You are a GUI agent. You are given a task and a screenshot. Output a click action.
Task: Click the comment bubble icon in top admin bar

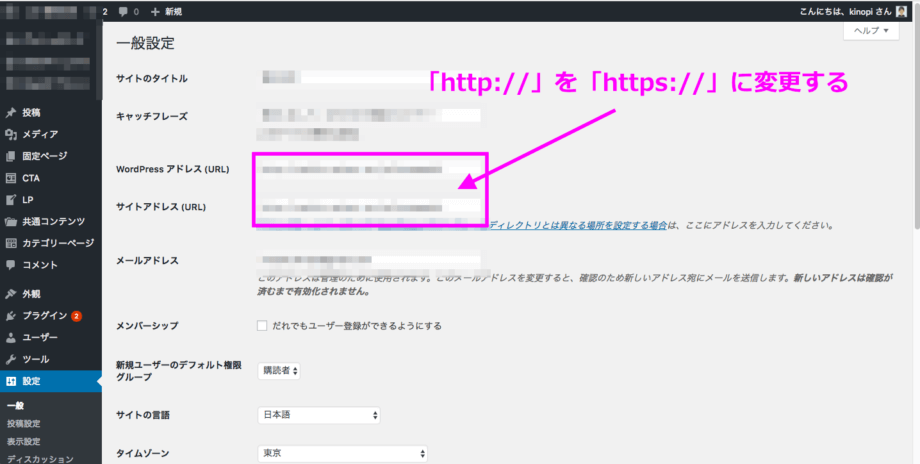click(122, 11)
